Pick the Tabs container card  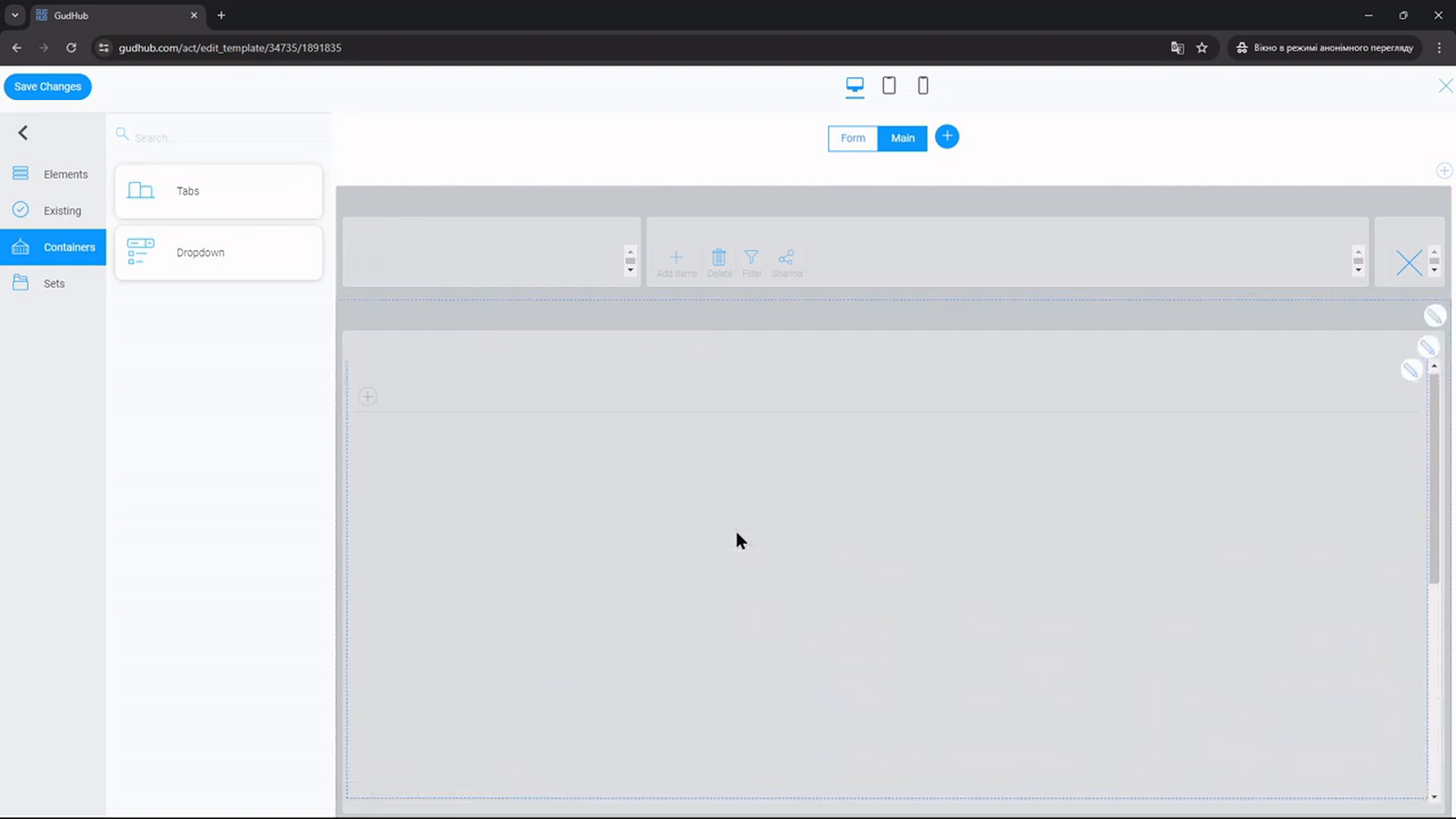pos(218,191)
